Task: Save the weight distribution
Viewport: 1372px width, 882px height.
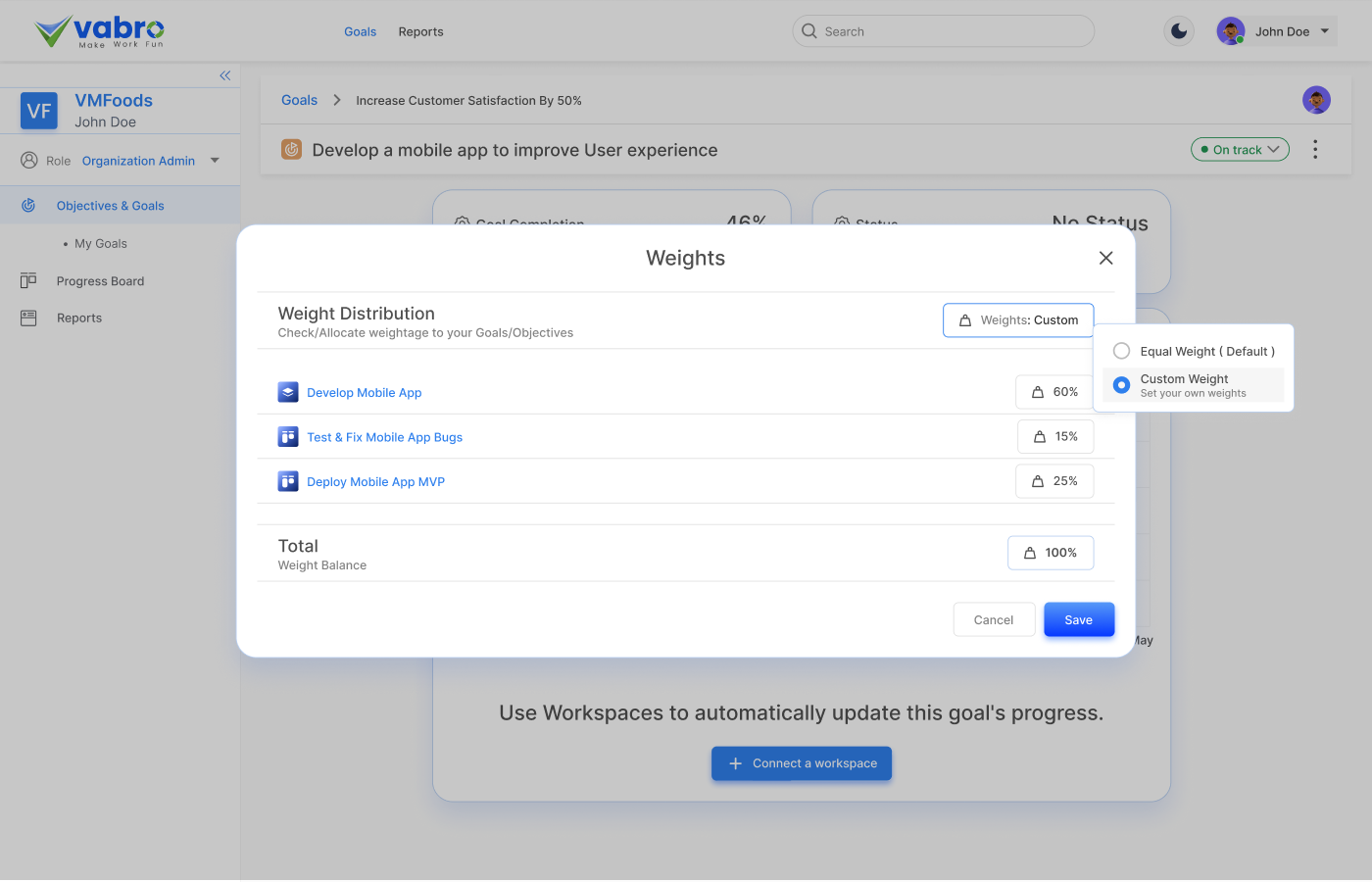Action: (1078, 619)
